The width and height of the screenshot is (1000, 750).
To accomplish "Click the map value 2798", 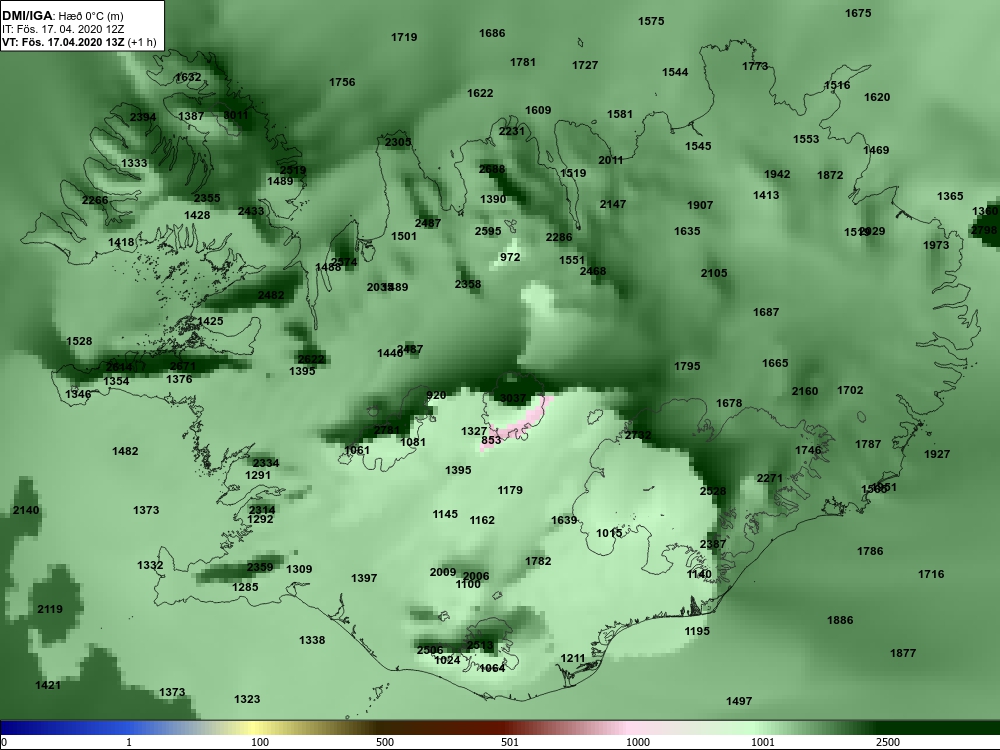I will coord(984,230).
